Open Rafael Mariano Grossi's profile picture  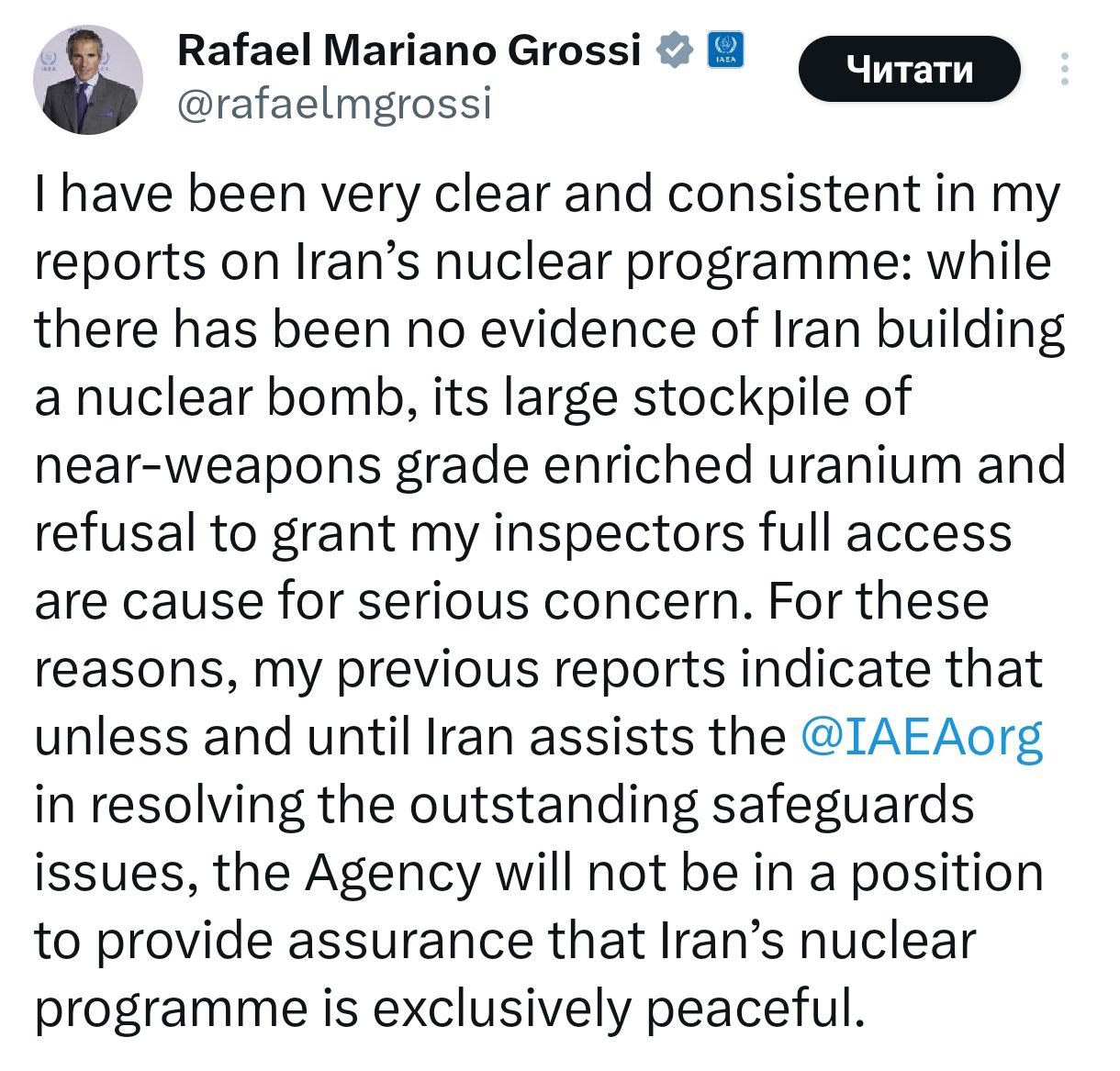(x=88, y=79)
